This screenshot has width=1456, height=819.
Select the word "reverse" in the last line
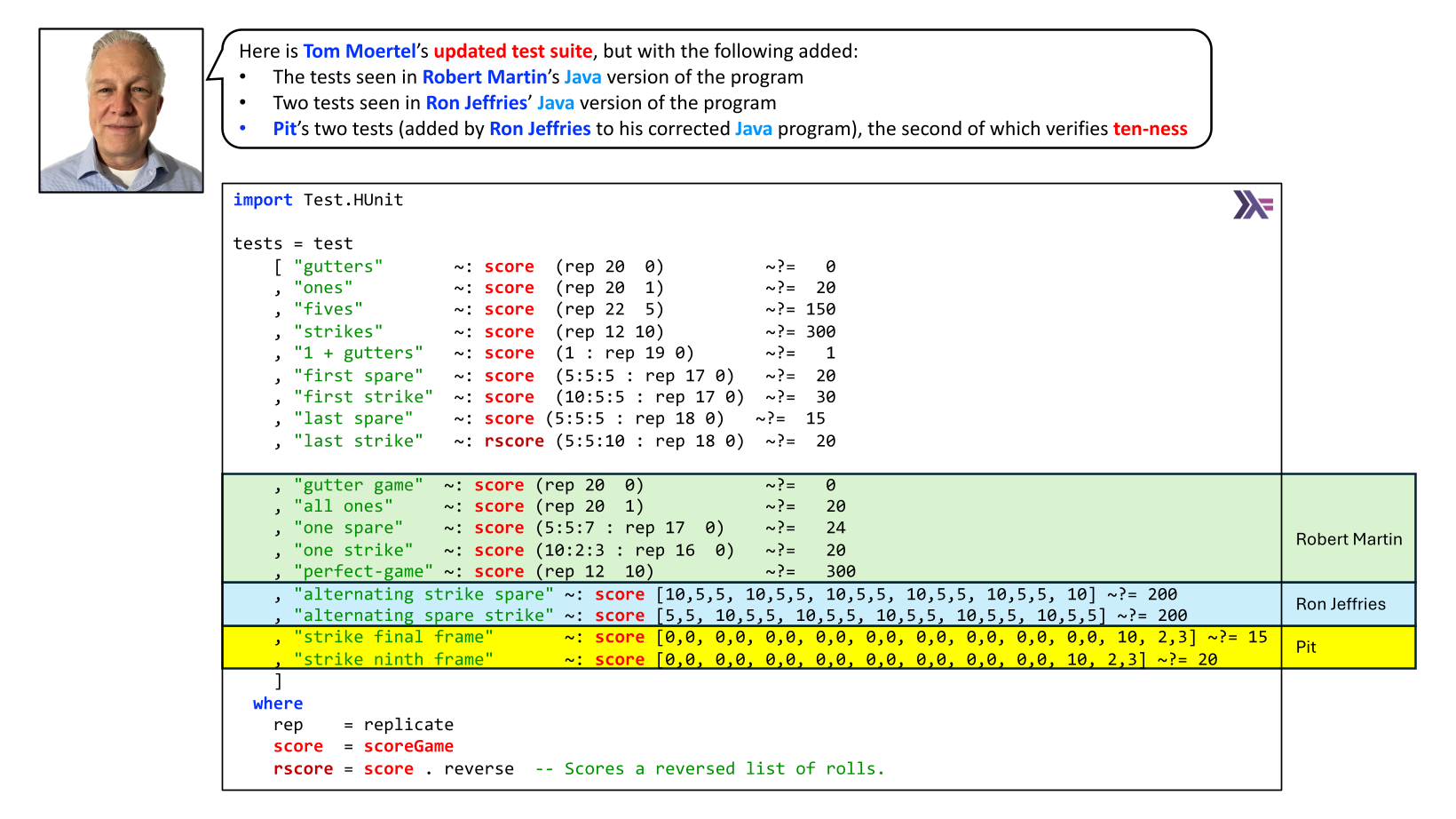(479, 768)
